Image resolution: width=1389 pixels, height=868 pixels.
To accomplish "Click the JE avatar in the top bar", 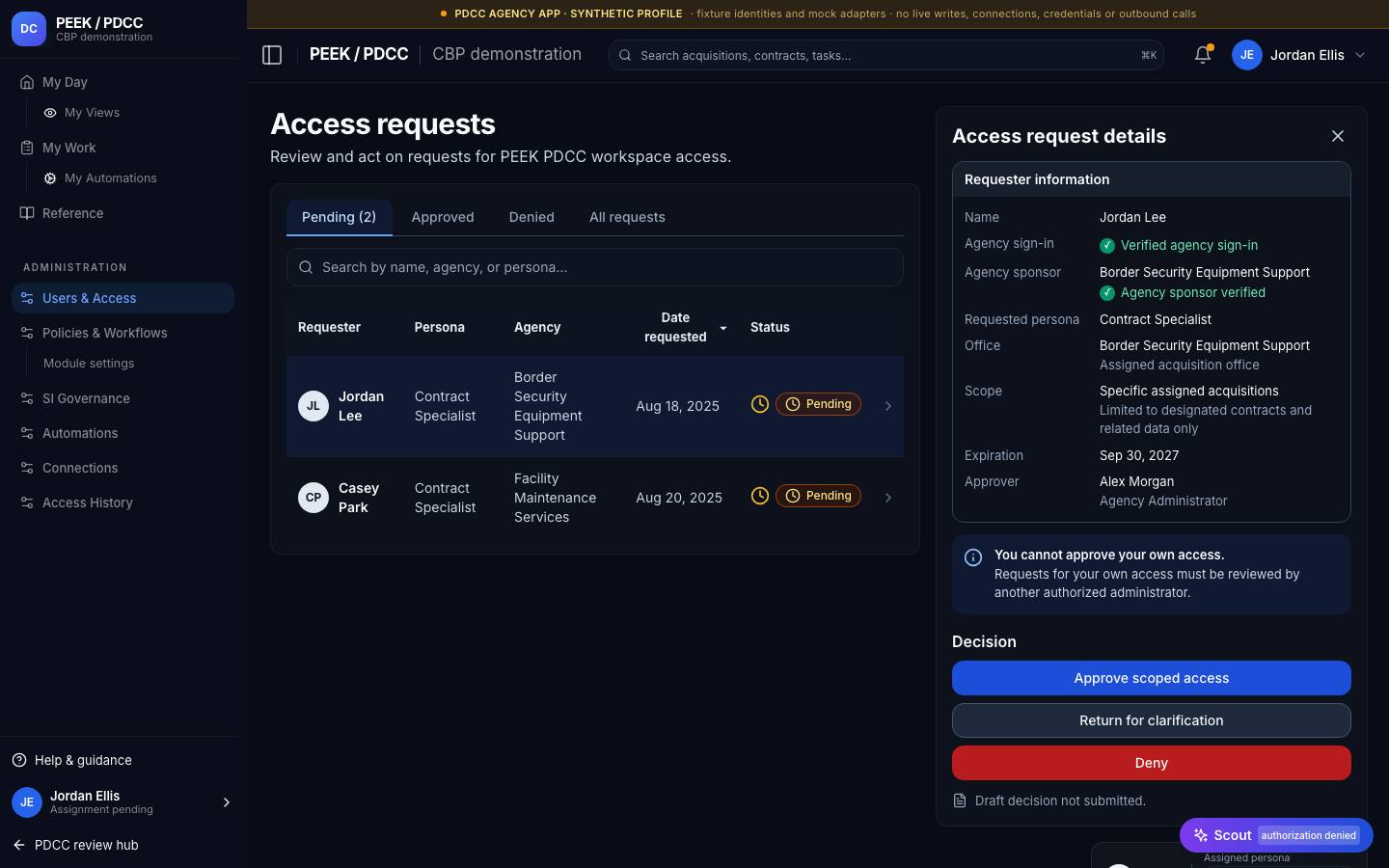I will click(x=1247, y=55).
